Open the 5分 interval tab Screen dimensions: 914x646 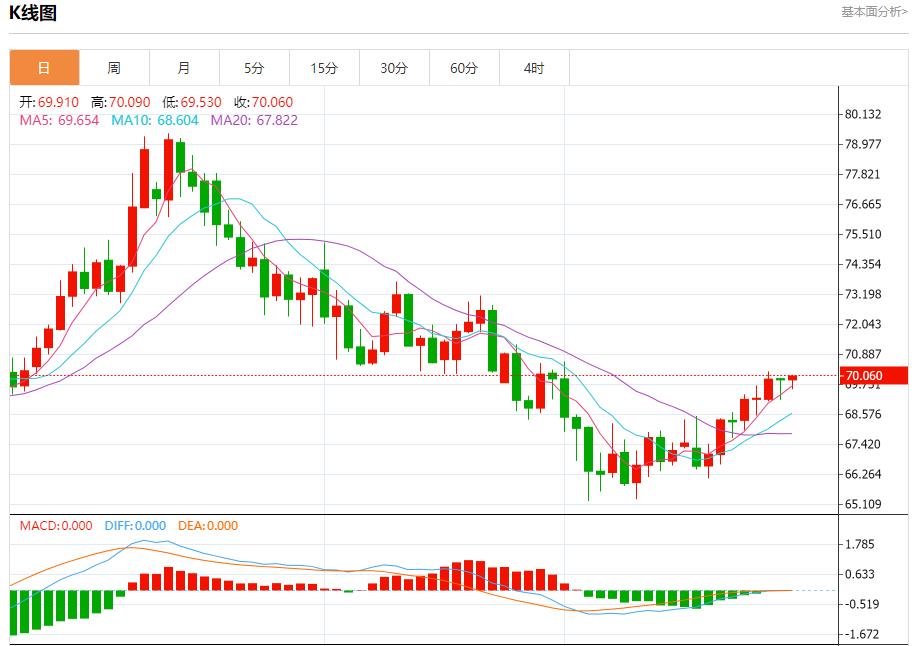coord(254,68)
